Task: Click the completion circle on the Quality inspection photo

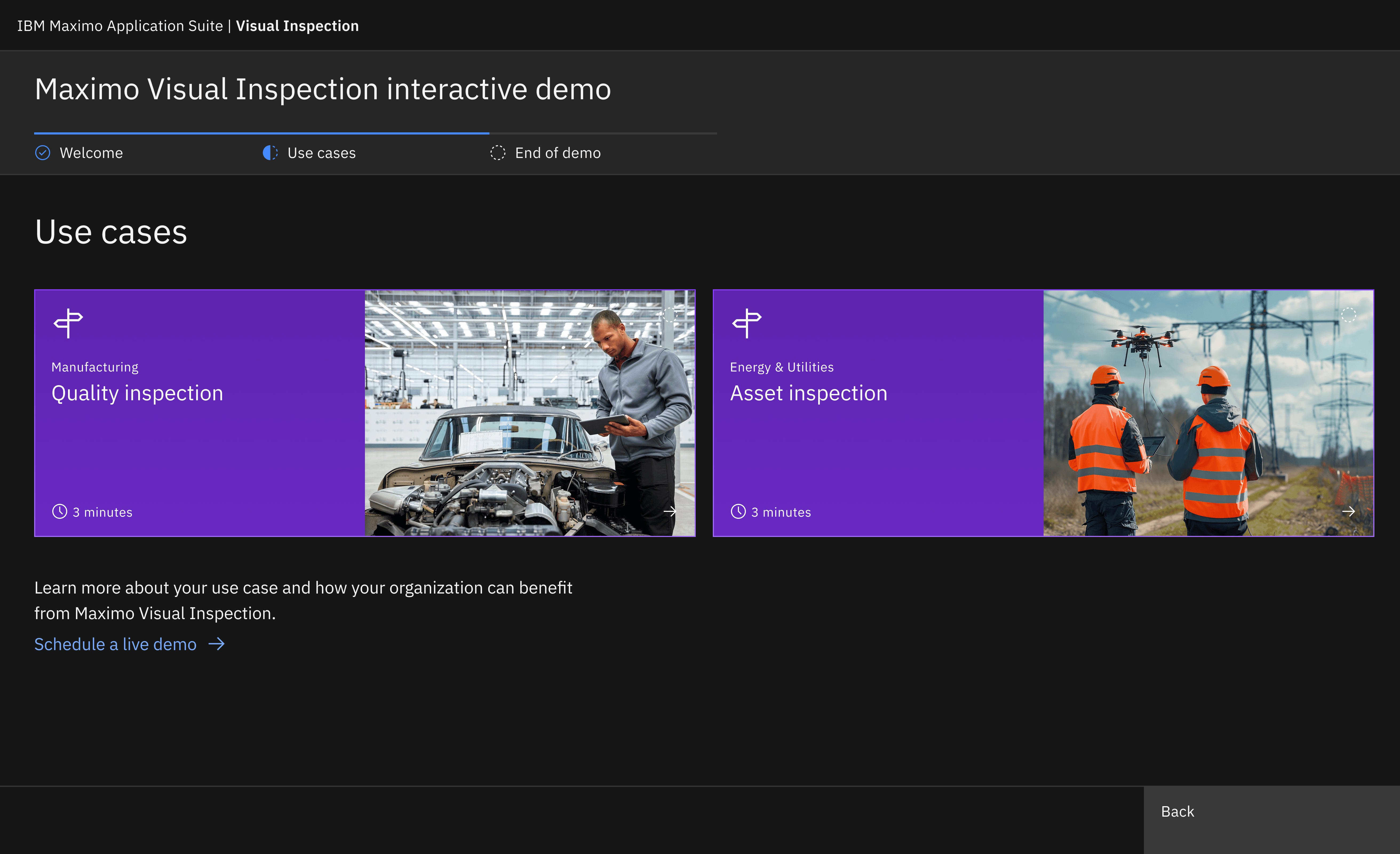Action: point(670,315)
